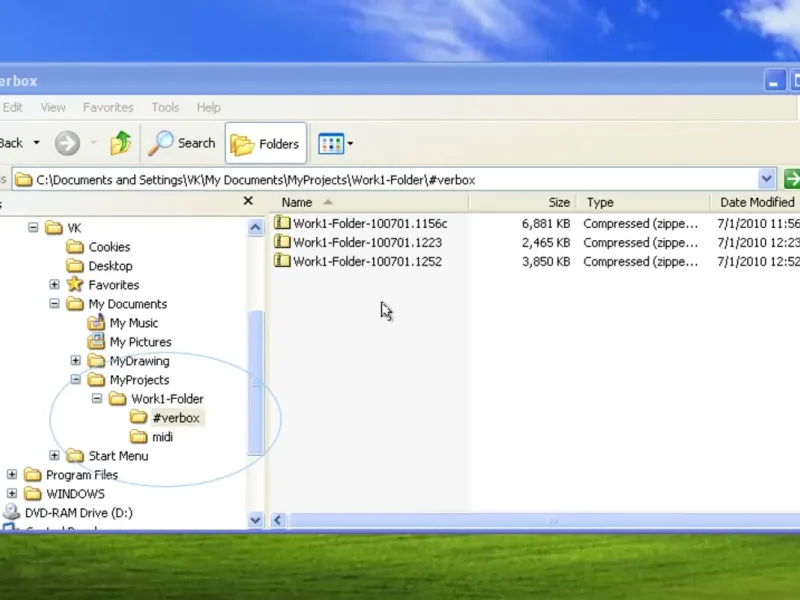800x600 pixels.
Task: Close the Folders pane with X
Action: point(248,201)
